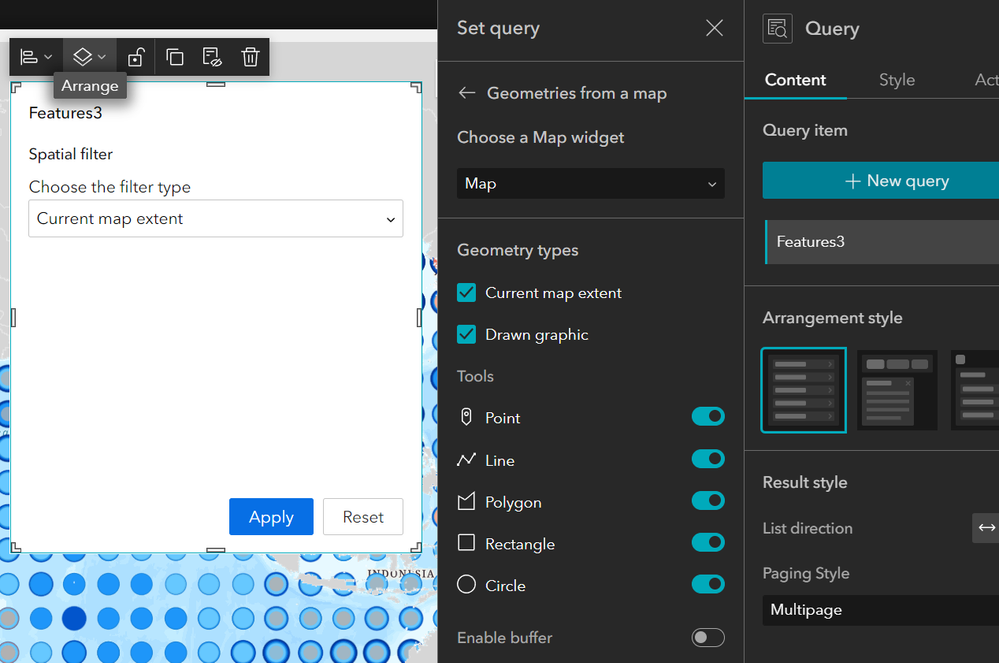Toggle the Point tool switch

[708, 417]
